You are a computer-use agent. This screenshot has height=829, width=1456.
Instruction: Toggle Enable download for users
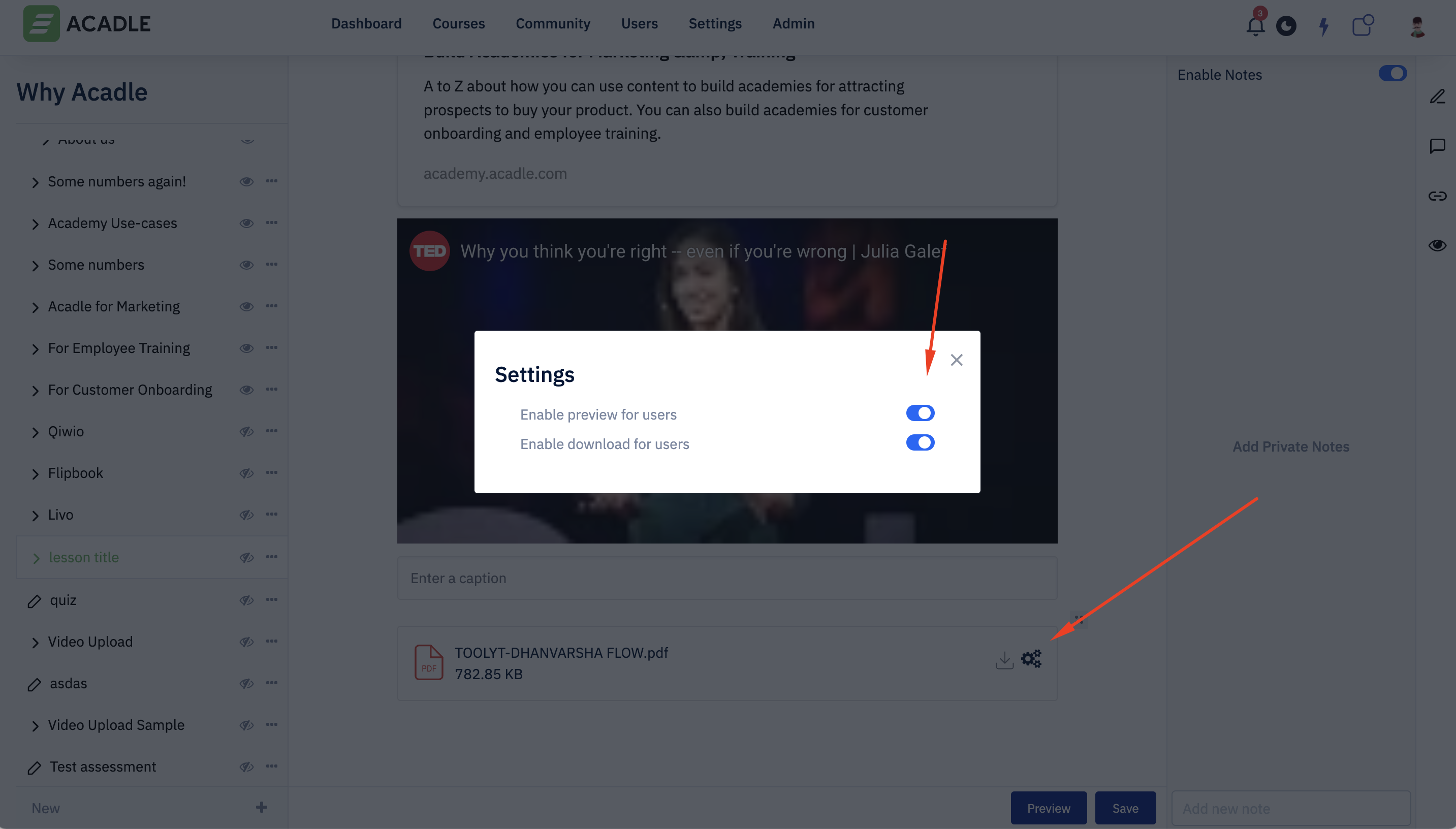pos(920,443)
